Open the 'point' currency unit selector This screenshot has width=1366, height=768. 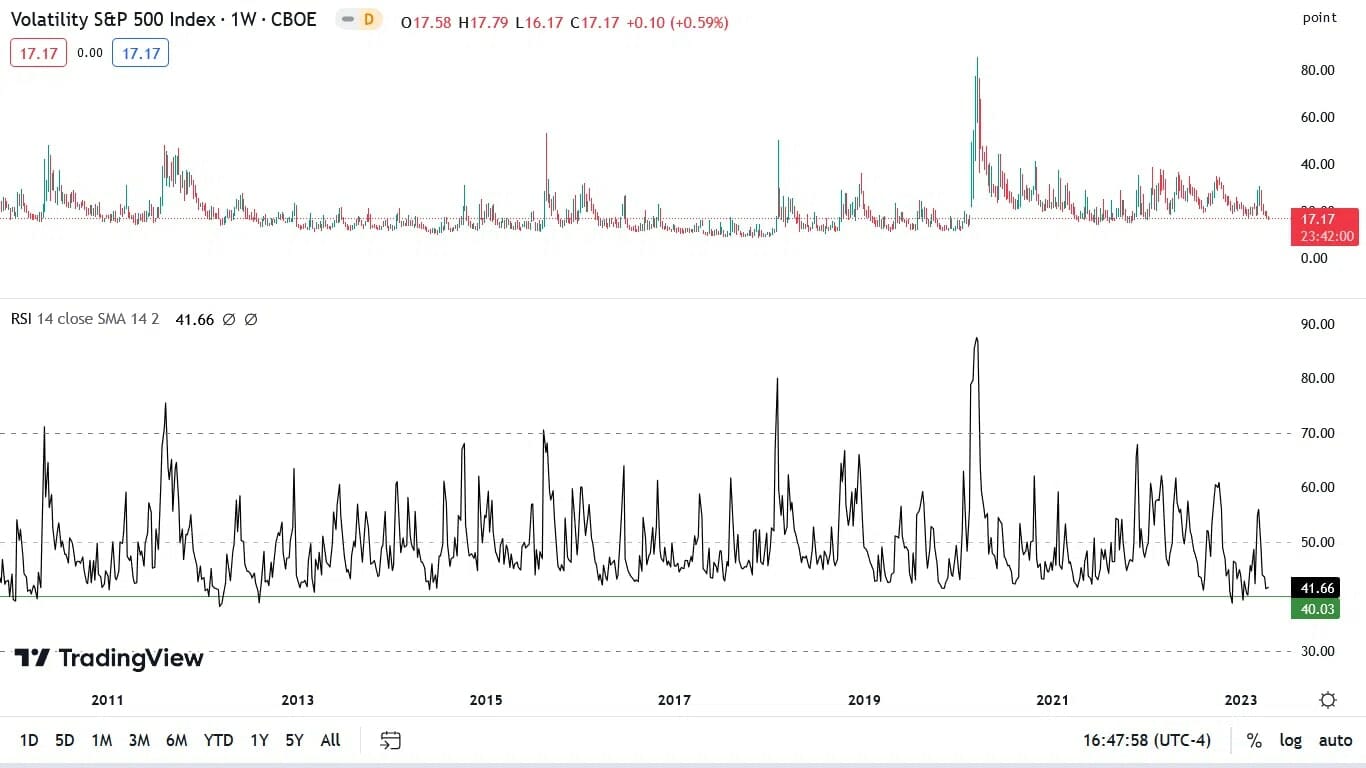click(x=1320, y=18)
